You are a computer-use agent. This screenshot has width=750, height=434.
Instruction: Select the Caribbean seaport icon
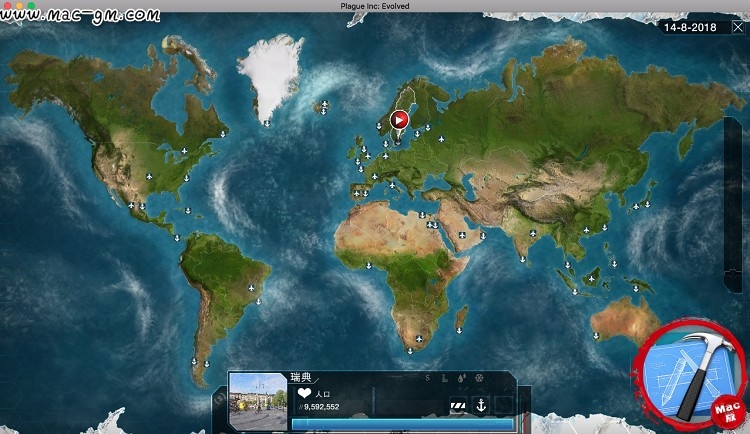tap(188, 211)
